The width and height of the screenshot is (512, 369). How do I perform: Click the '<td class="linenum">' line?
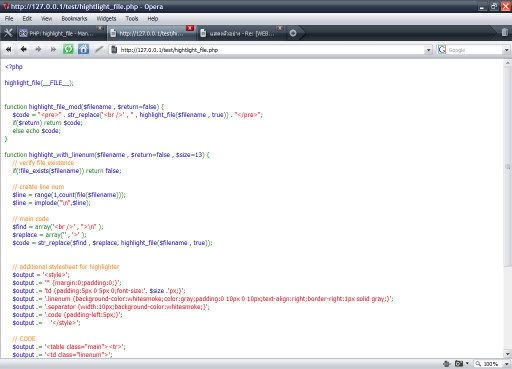pos(63,355)
